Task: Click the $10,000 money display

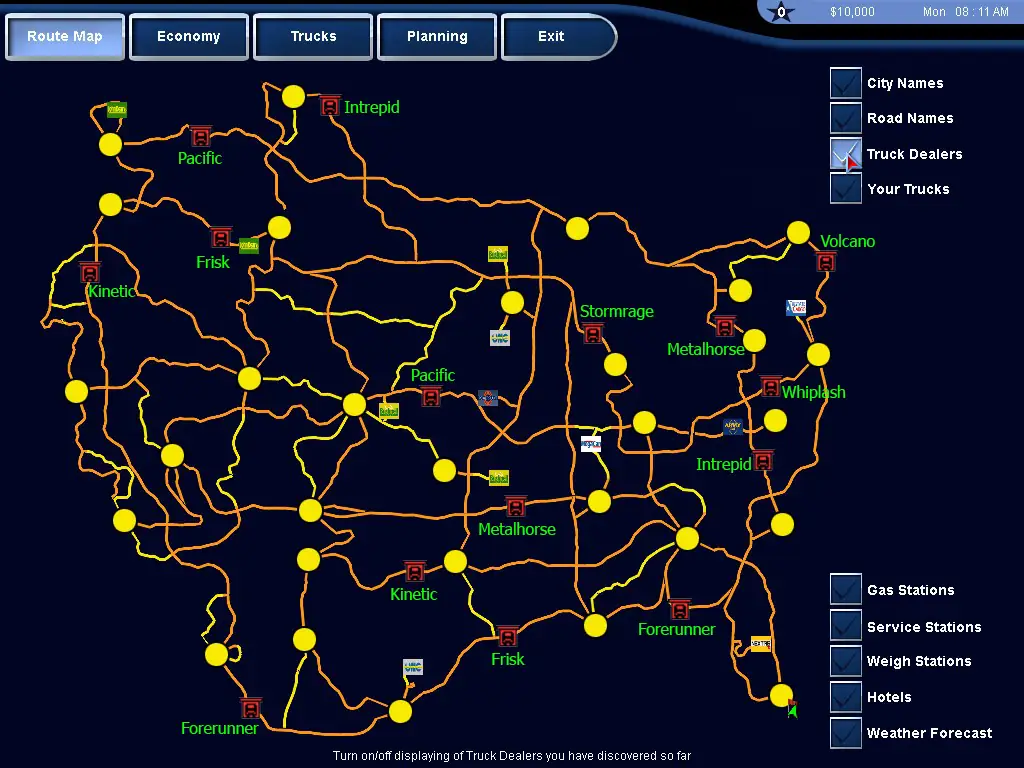Action: click(852, 12)
